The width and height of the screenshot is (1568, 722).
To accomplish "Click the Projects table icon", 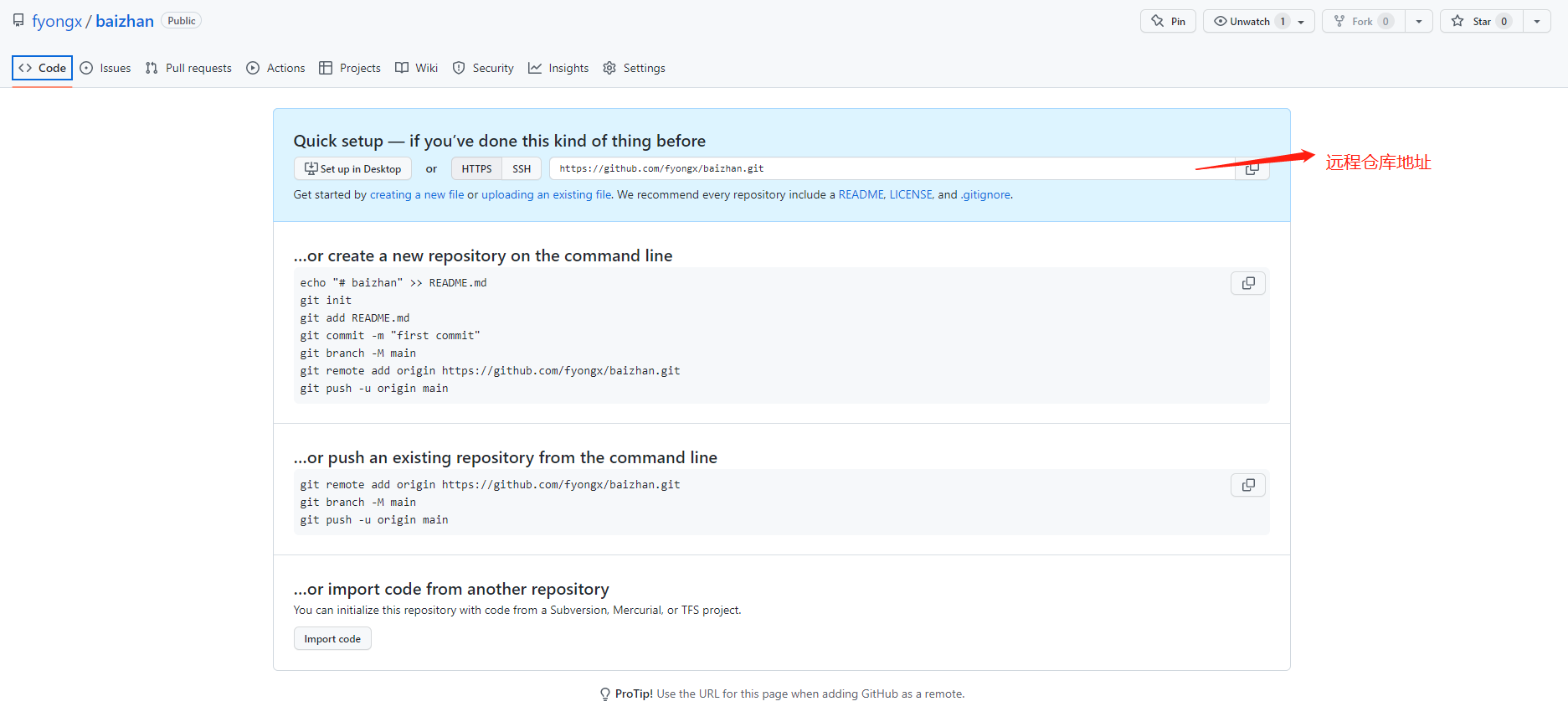I will [x=326, y=68].
